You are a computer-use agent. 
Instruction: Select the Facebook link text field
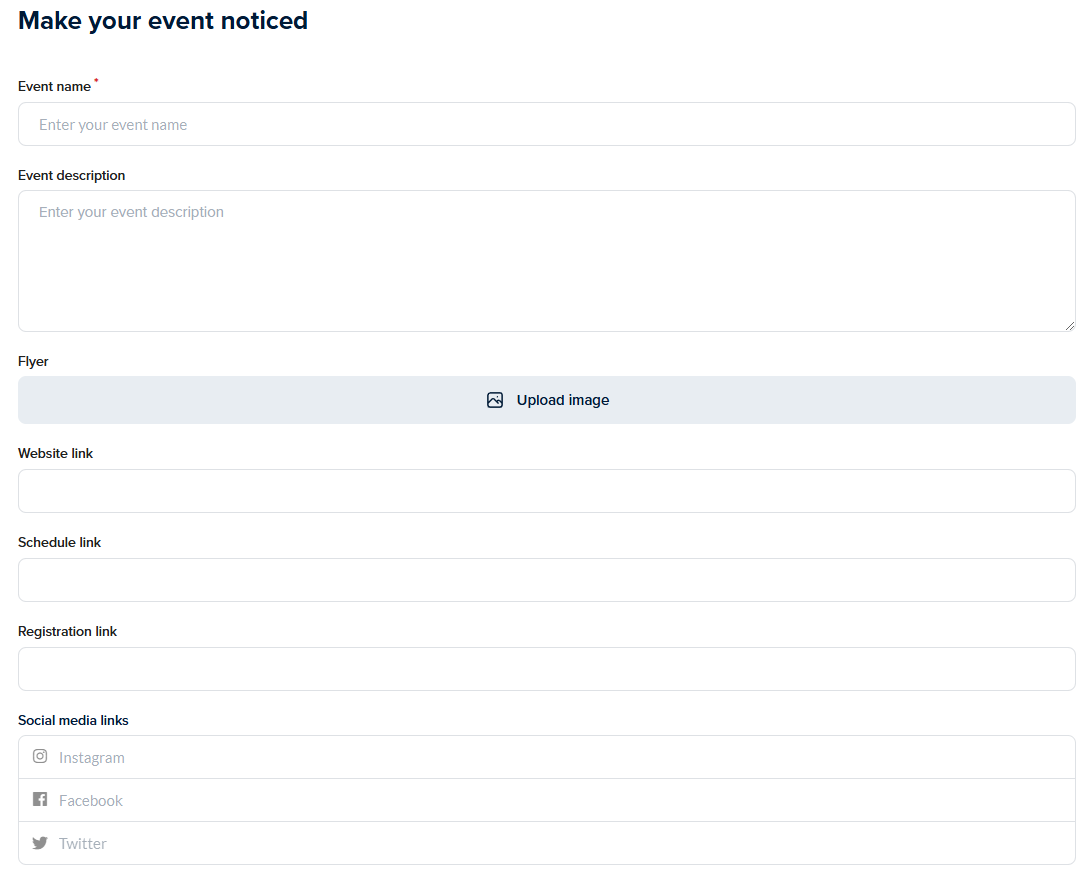pos(560,801)
